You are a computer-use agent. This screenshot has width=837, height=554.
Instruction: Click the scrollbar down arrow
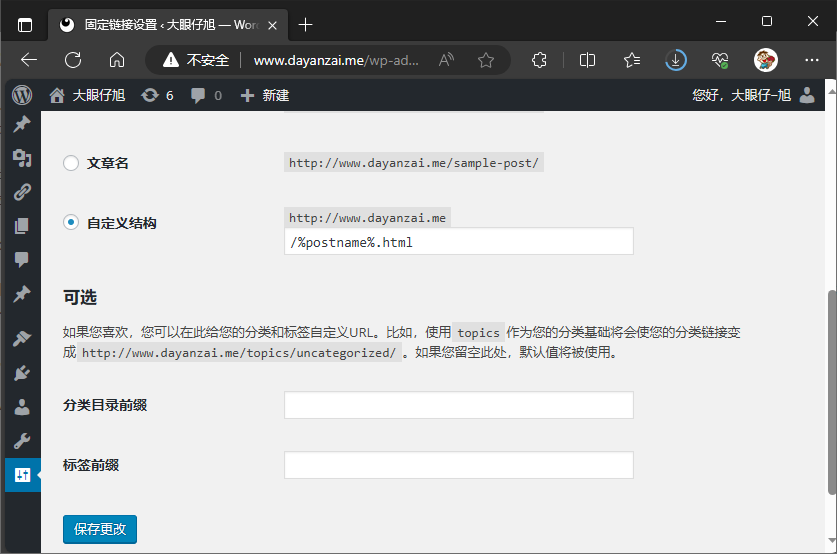pos(832,541)
